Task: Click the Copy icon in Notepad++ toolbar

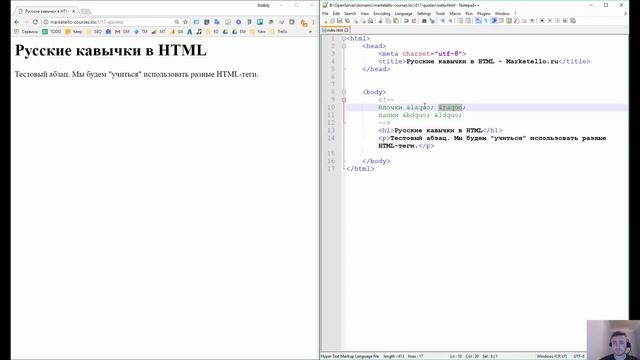Action: click(388, 21)
